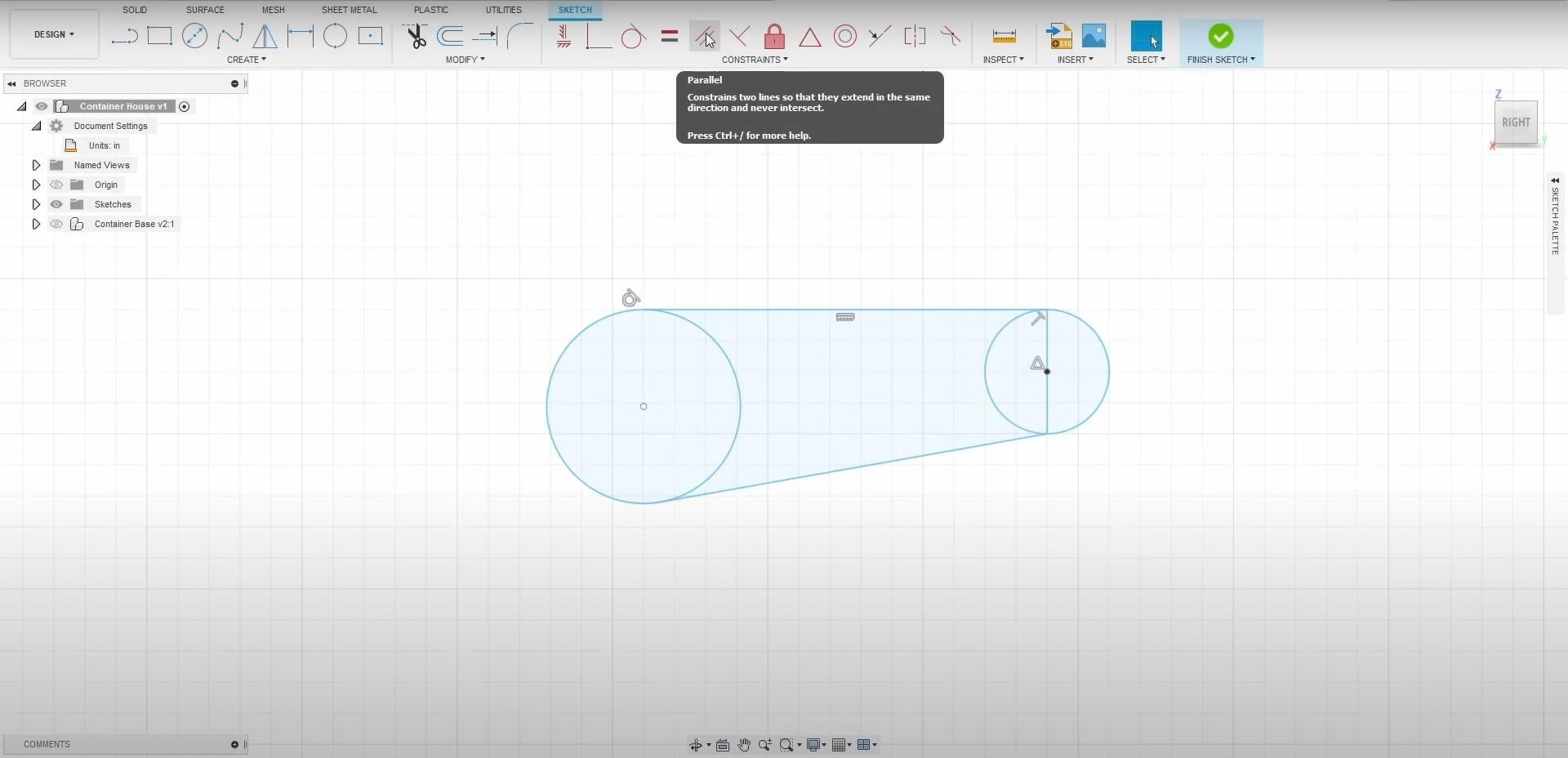This screenshot has height=758, width=1568.
Task: Apply the Concentric constraint
Action: pyautogui.click(x=845, y=36)
